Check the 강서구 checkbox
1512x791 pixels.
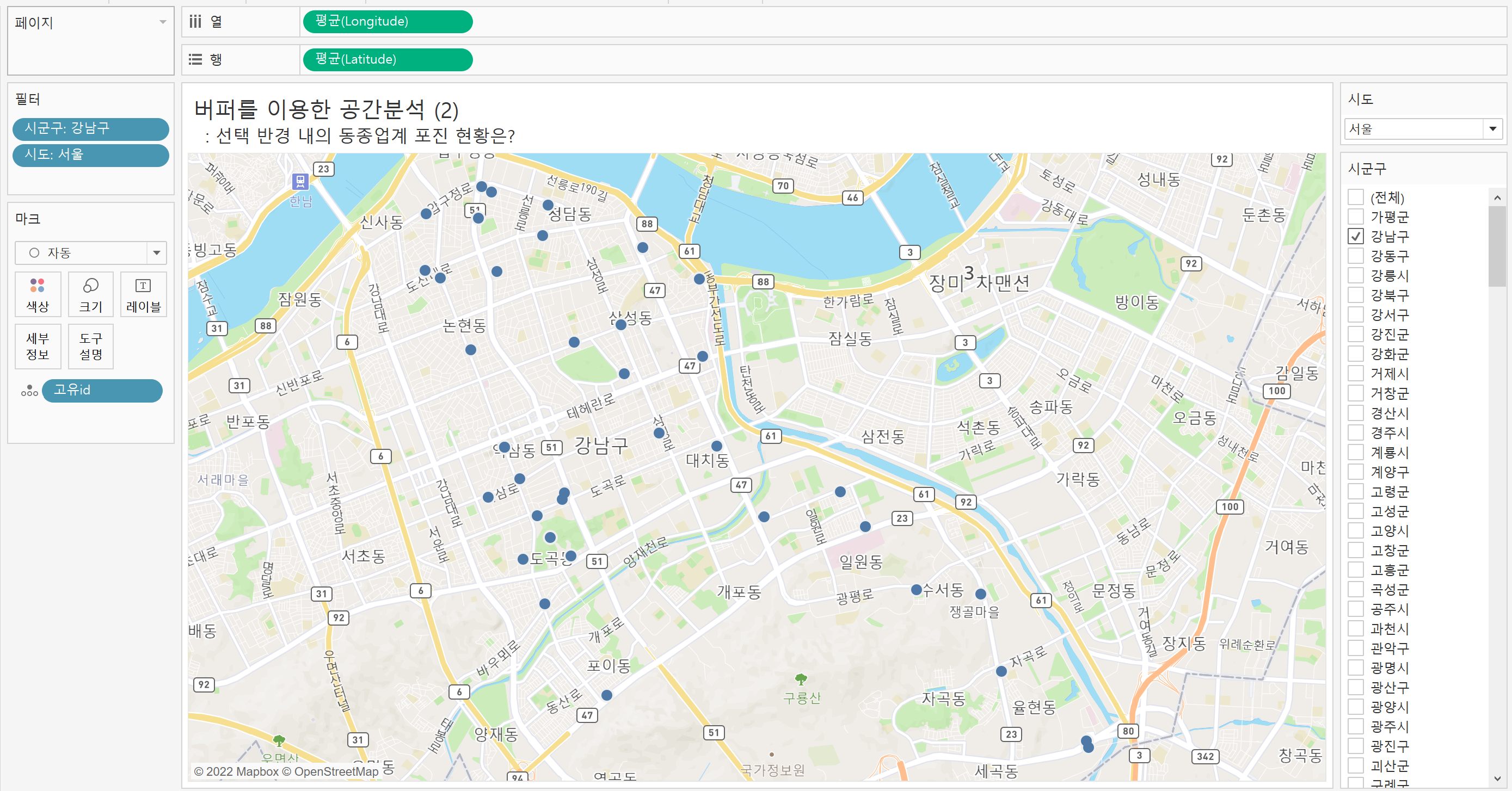[1355, 314]
